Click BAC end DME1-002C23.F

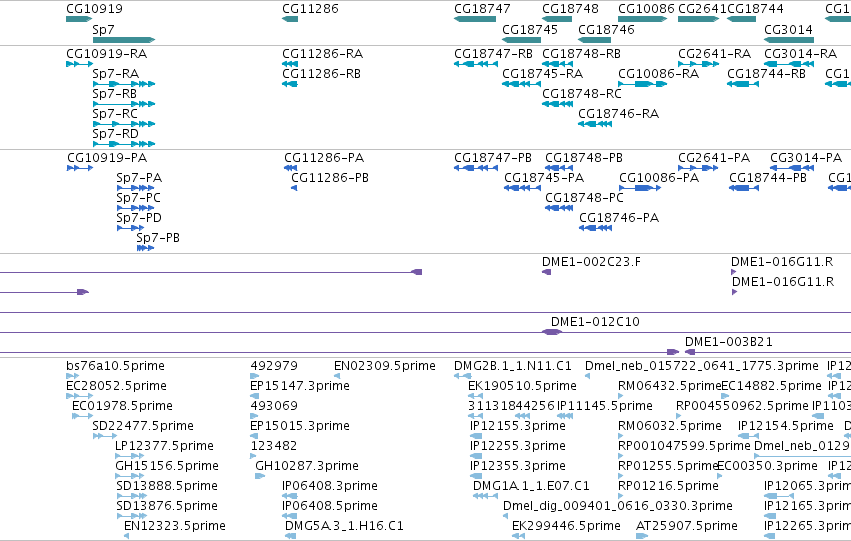click(591, 262)
